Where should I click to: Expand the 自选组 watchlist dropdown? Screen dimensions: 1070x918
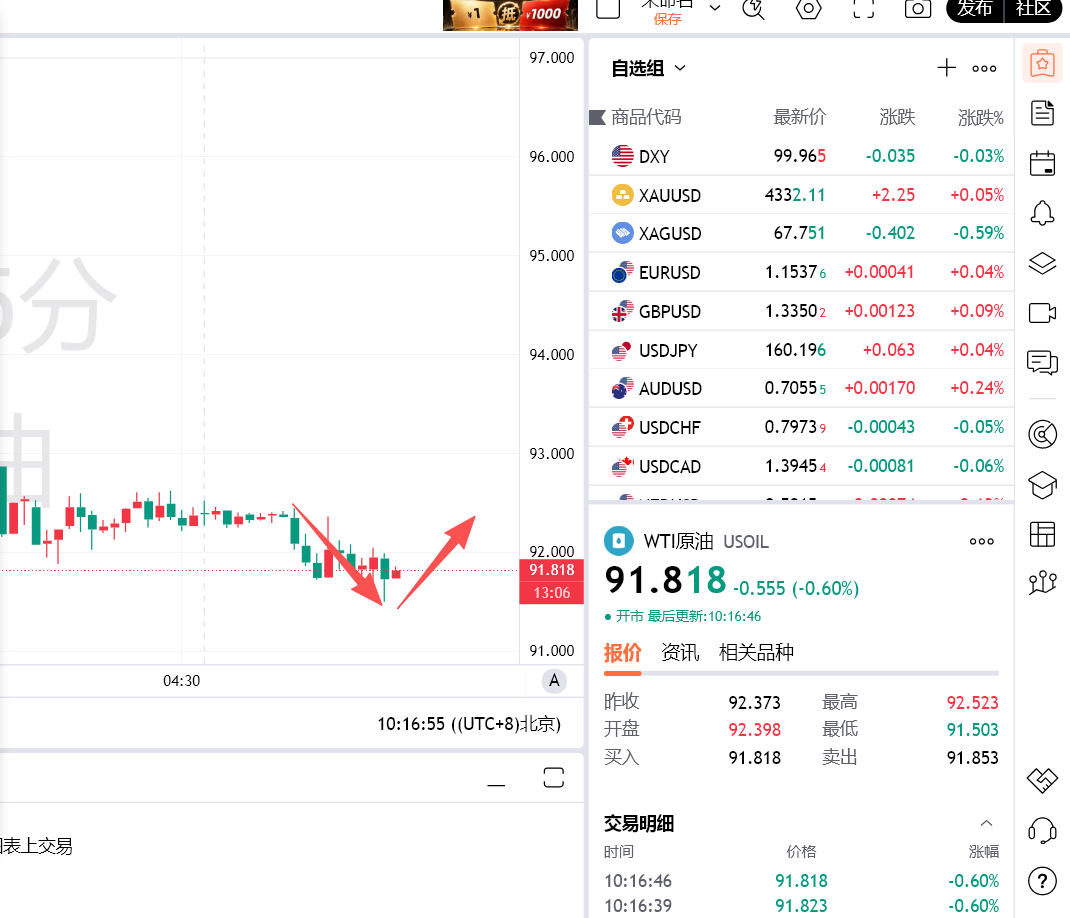click(x=680, y=68)
